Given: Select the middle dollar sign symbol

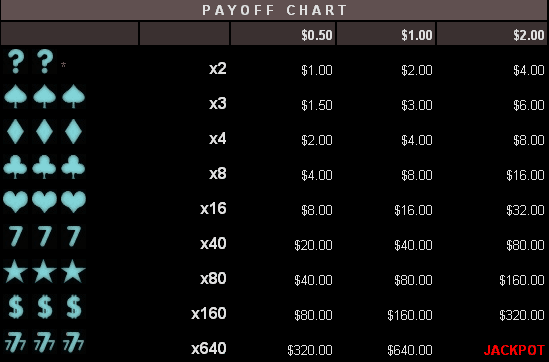Looking at the screenshot, I should pyautogui.click(x=45, y=307).
